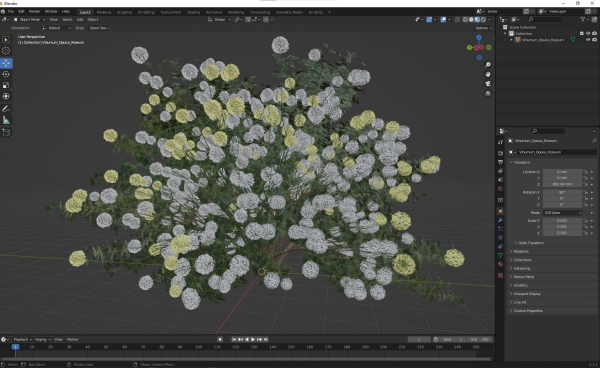This screenshot has height=368, width=600.
Task: Open the viewport shading options dropdown arrow
Action: click(x=489, y=20)
